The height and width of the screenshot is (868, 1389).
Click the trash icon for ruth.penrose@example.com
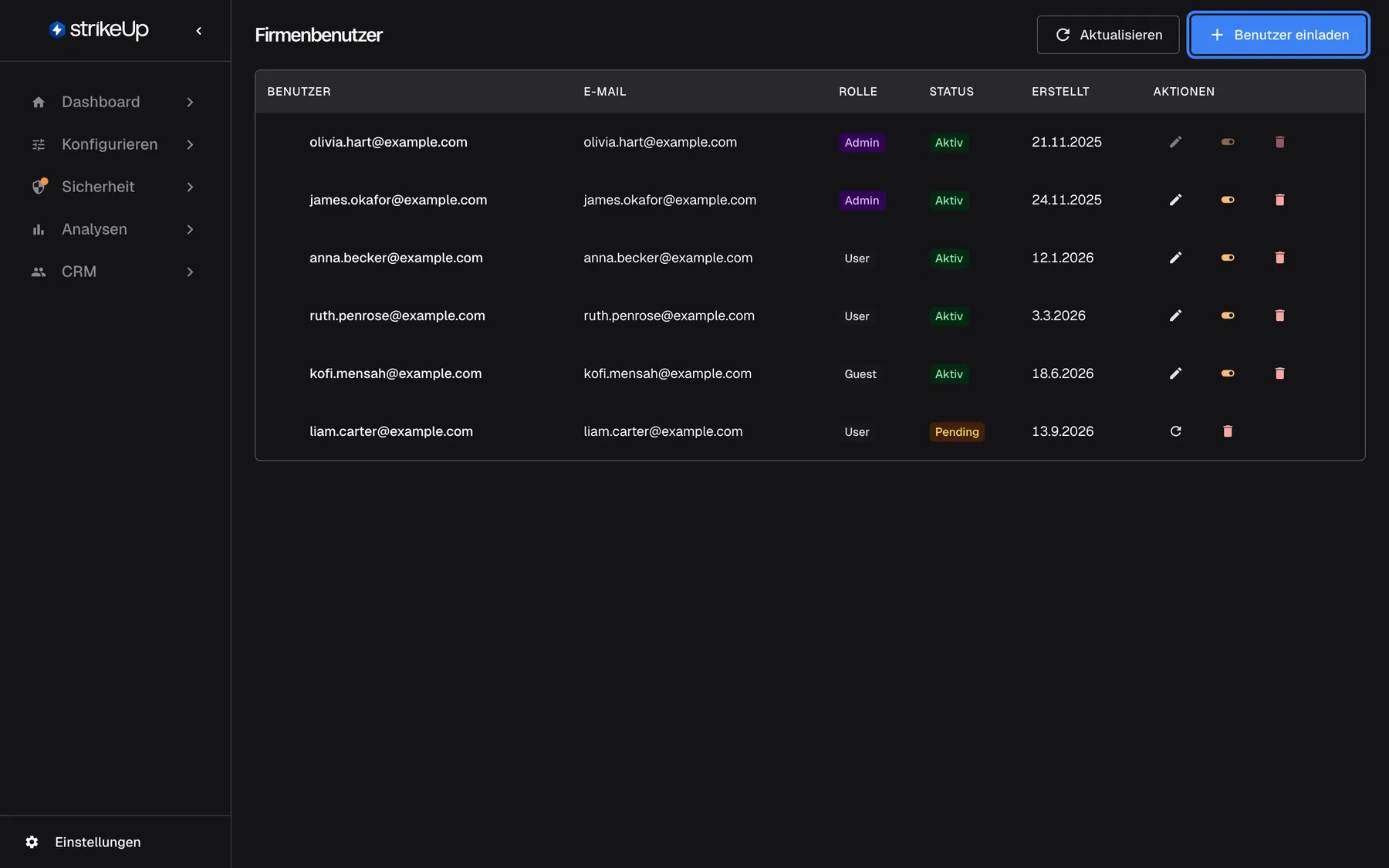[x=1279, y=316]
